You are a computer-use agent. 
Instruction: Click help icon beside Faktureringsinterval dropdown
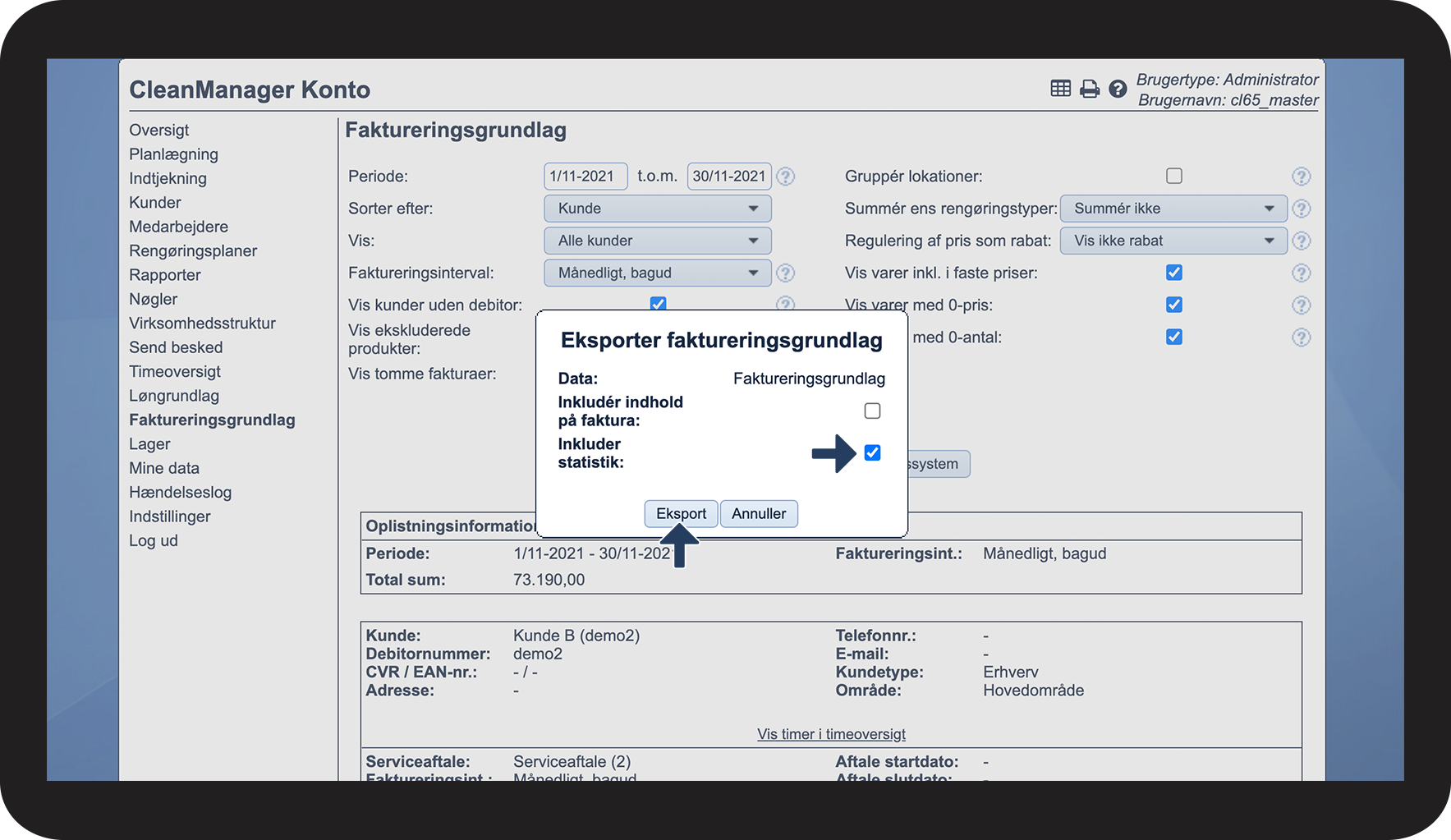pyautogui.click(x=785, y=273)
